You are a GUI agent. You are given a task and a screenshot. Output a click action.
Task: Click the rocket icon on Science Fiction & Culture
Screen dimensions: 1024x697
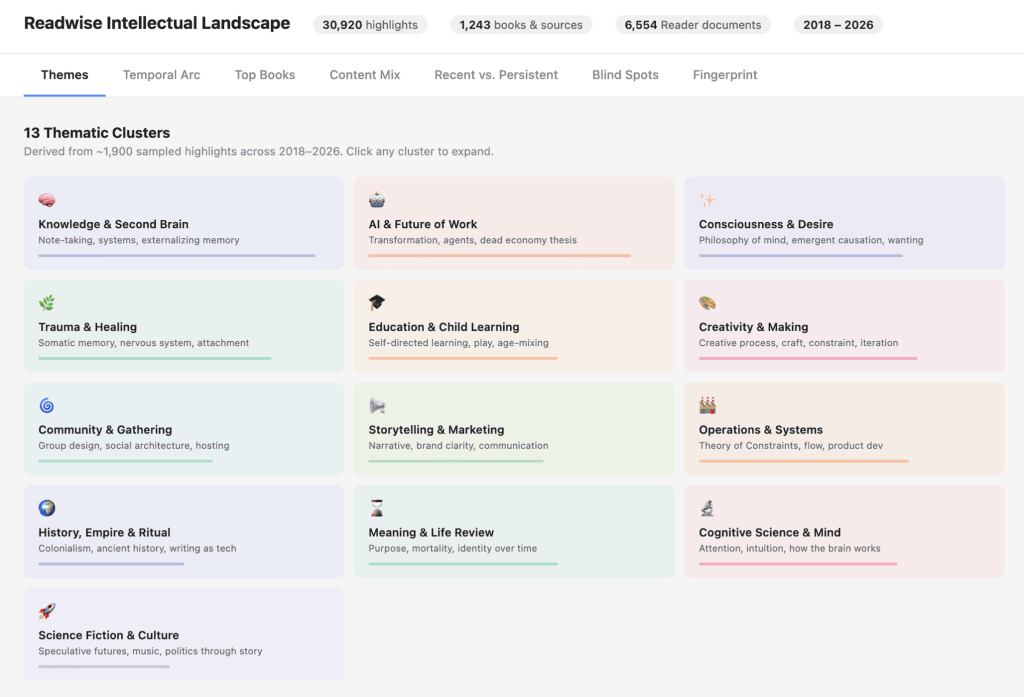pyautogui.click(x=46, y=611)
